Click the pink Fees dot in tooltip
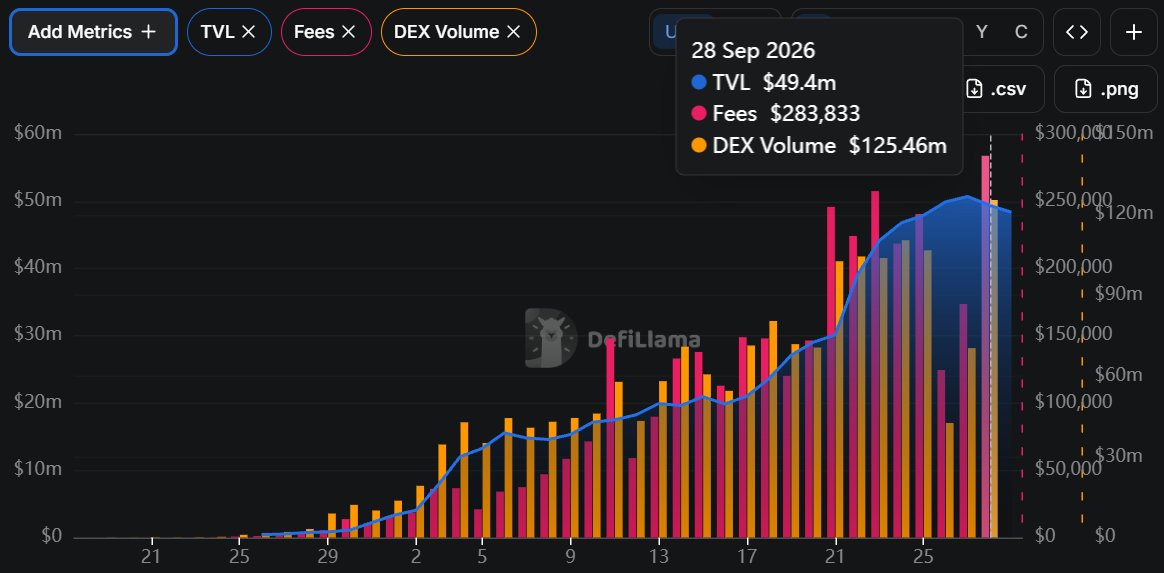Screen dimensions: 1164x573 tap(699, 114)
